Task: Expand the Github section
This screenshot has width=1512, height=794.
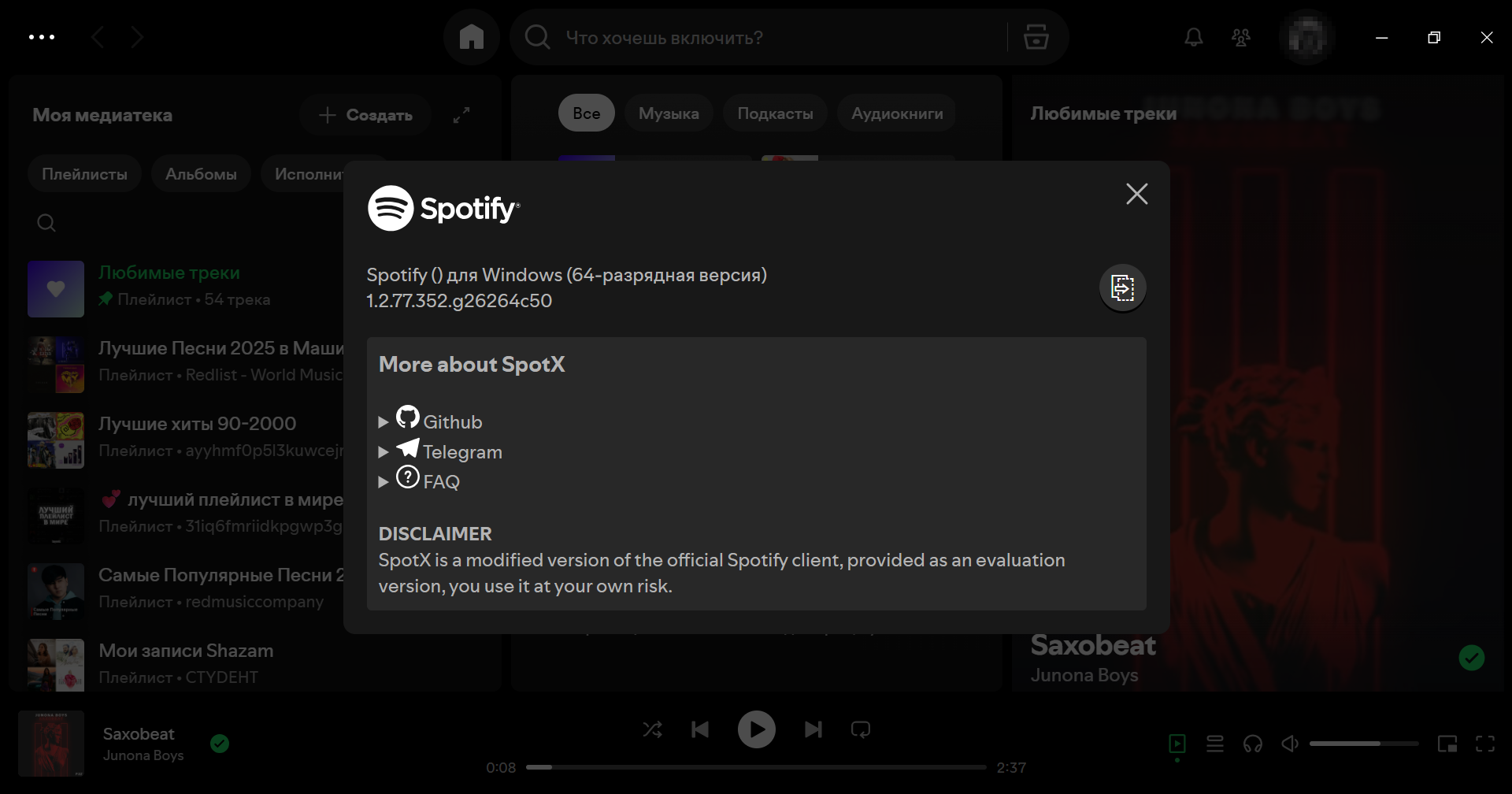Action: click(430, 420)
